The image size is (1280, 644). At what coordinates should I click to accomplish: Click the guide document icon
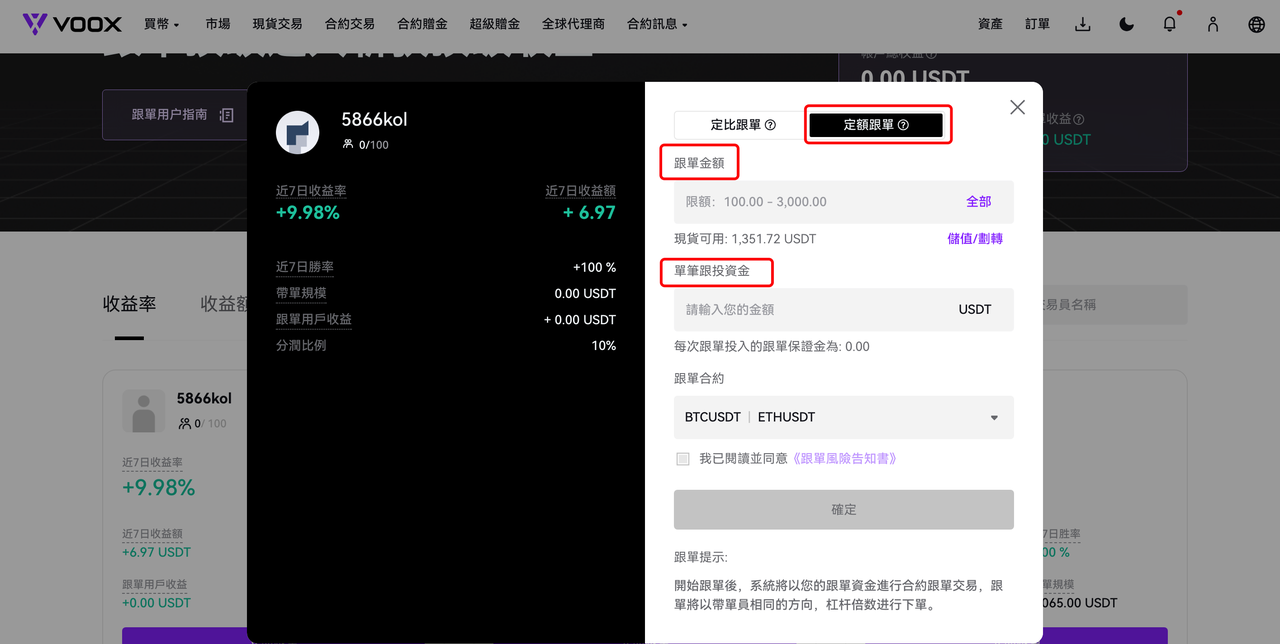coord(226,115)
